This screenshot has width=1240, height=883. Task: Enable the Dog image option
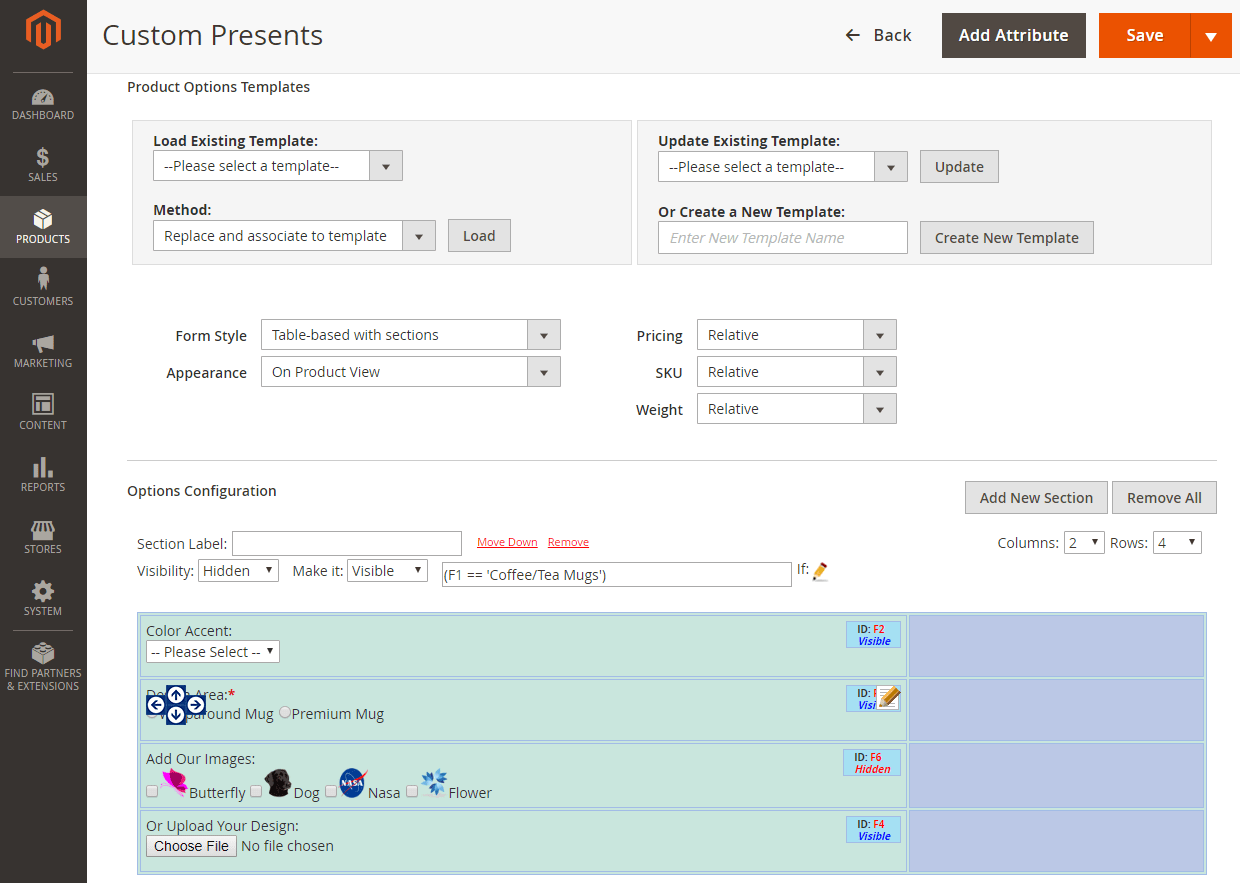click(256, 791)
